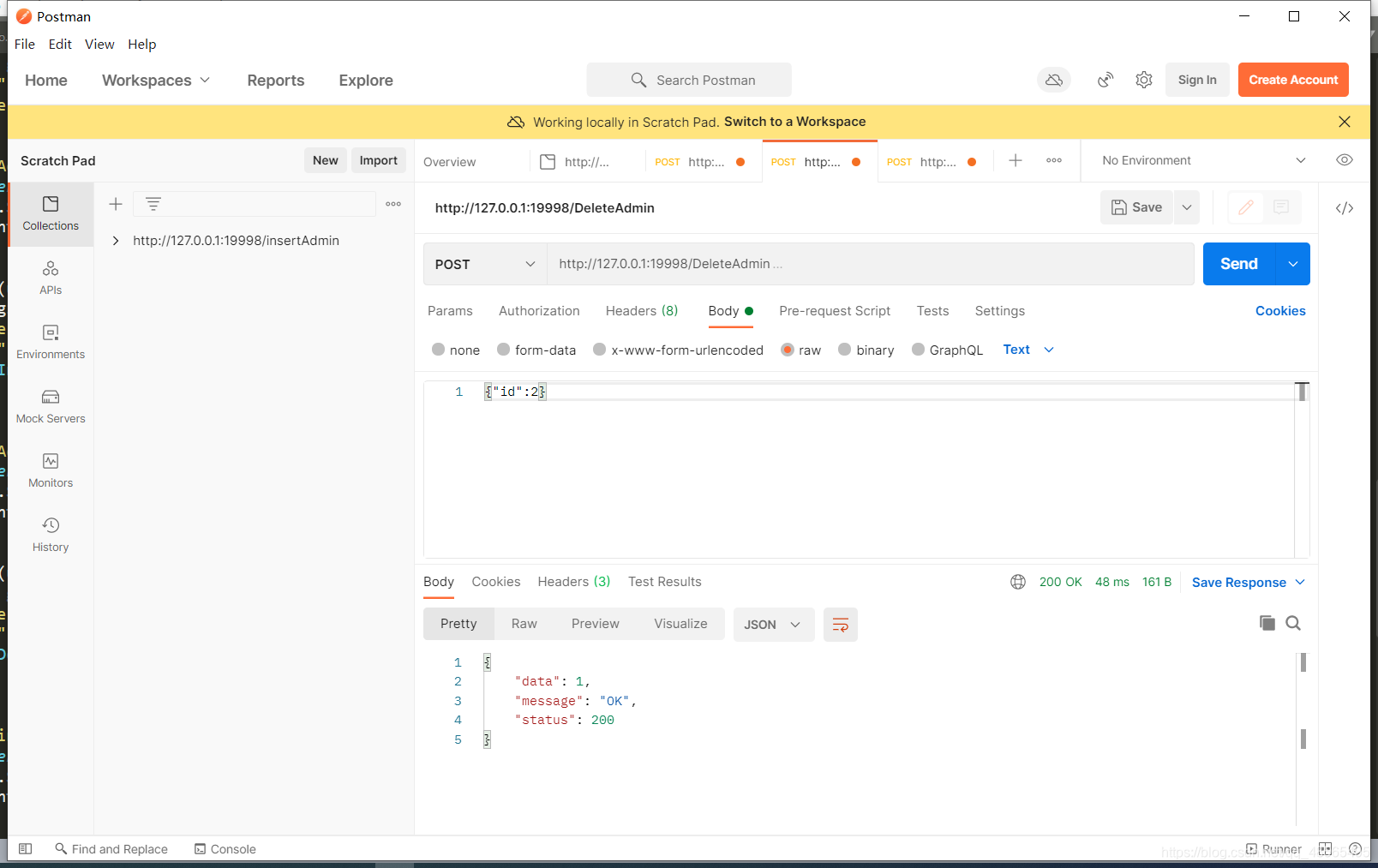This screenshot has width=1378, height=868.
Task: Switch to the Authorization tab
Action: pyautogui.click(x=539, y=311)
